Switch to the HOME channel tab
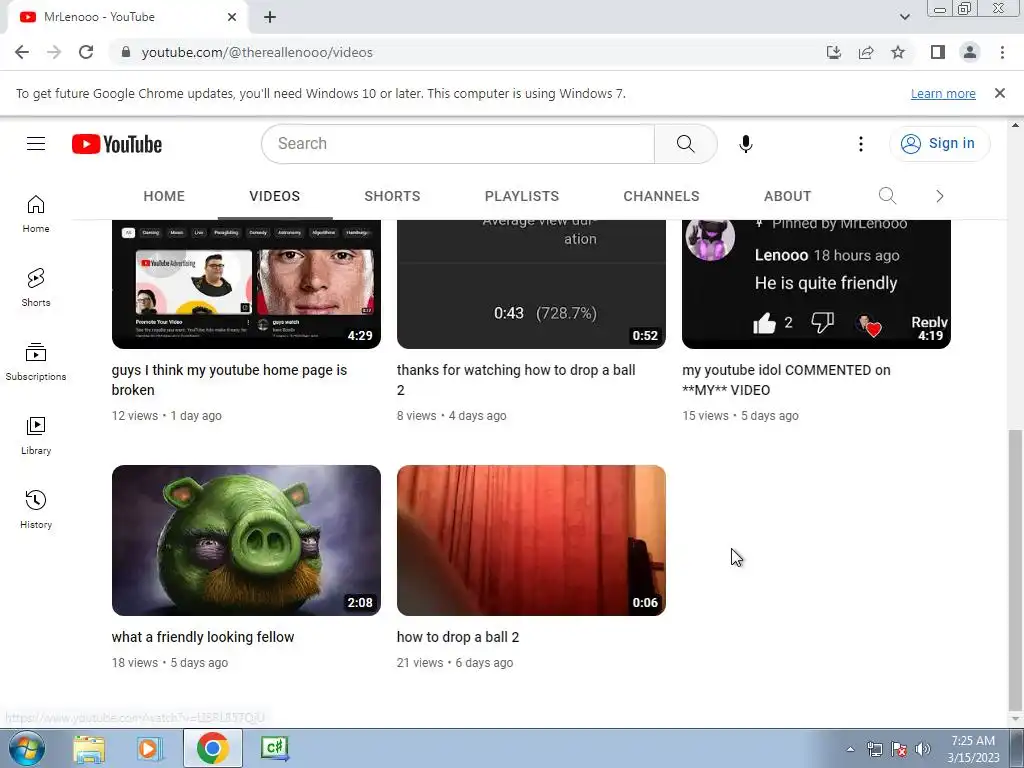Viewport: 1024px width, 768px height. [164, 196]
